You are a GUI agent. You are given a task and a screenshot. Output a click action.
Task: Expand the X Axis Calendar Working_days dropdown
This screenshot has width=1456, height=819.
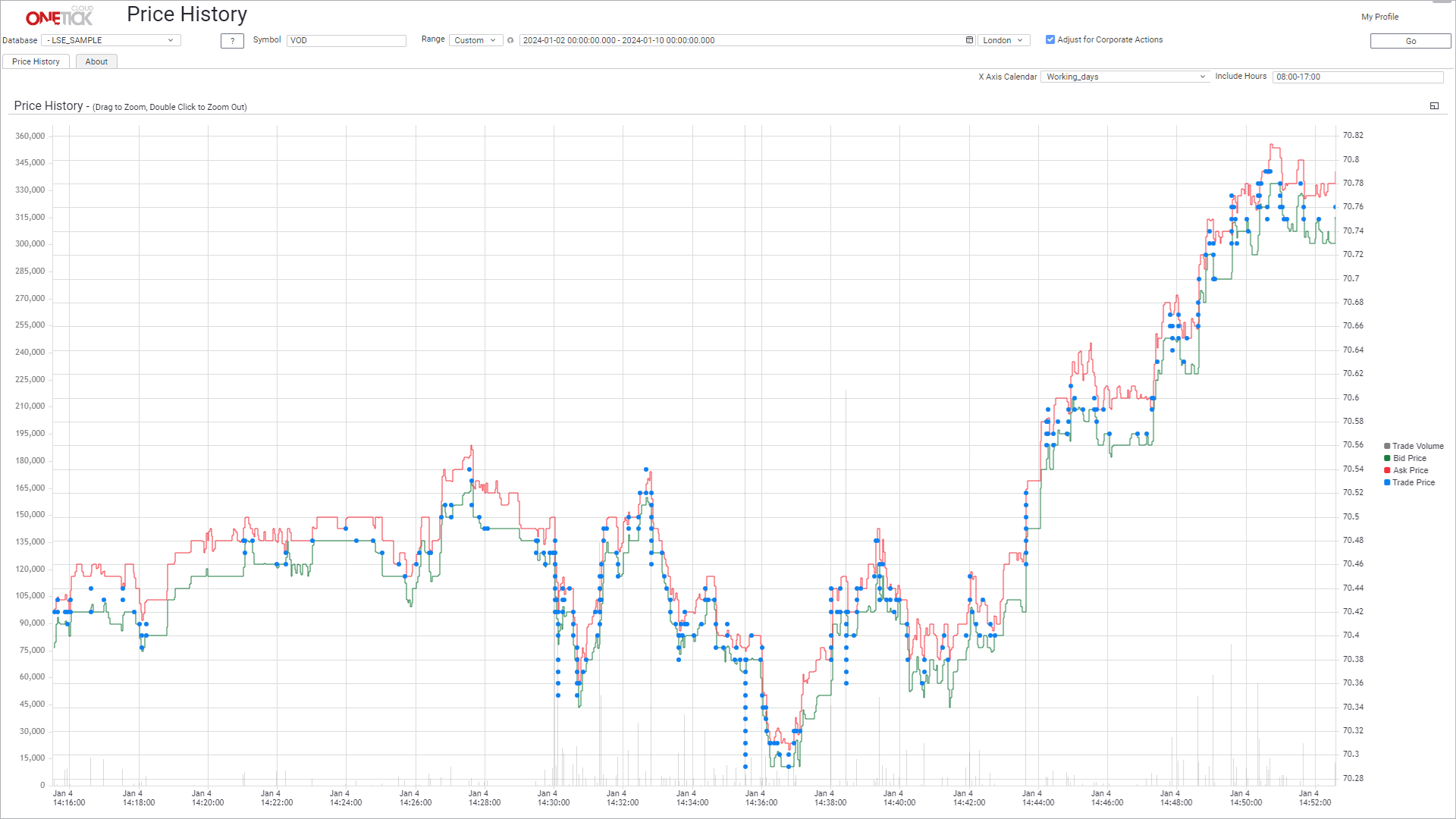(1125, 77)
